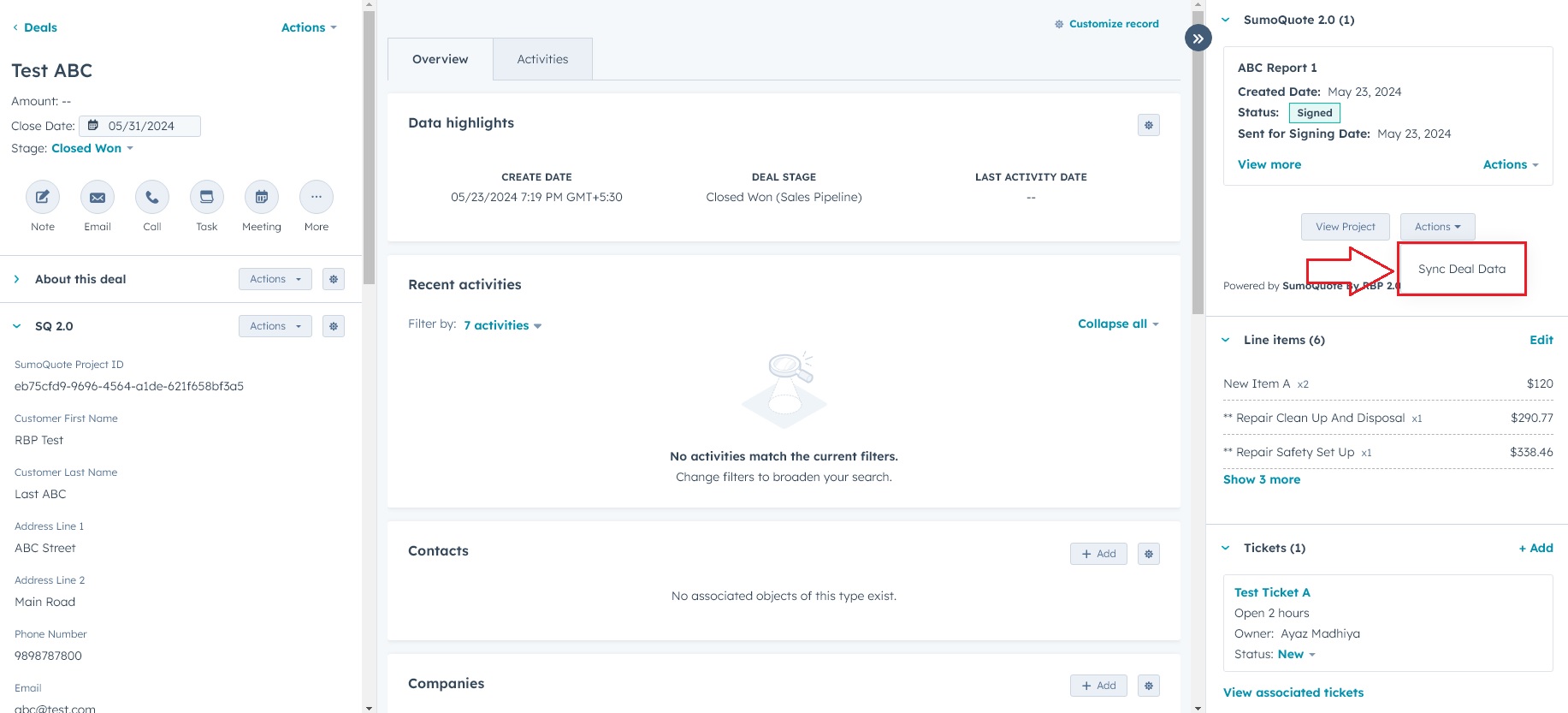The height and width of the screenshot is (713, 1568).
Task: Collapse the SQ 2.0 section
Action: (16, 326)
